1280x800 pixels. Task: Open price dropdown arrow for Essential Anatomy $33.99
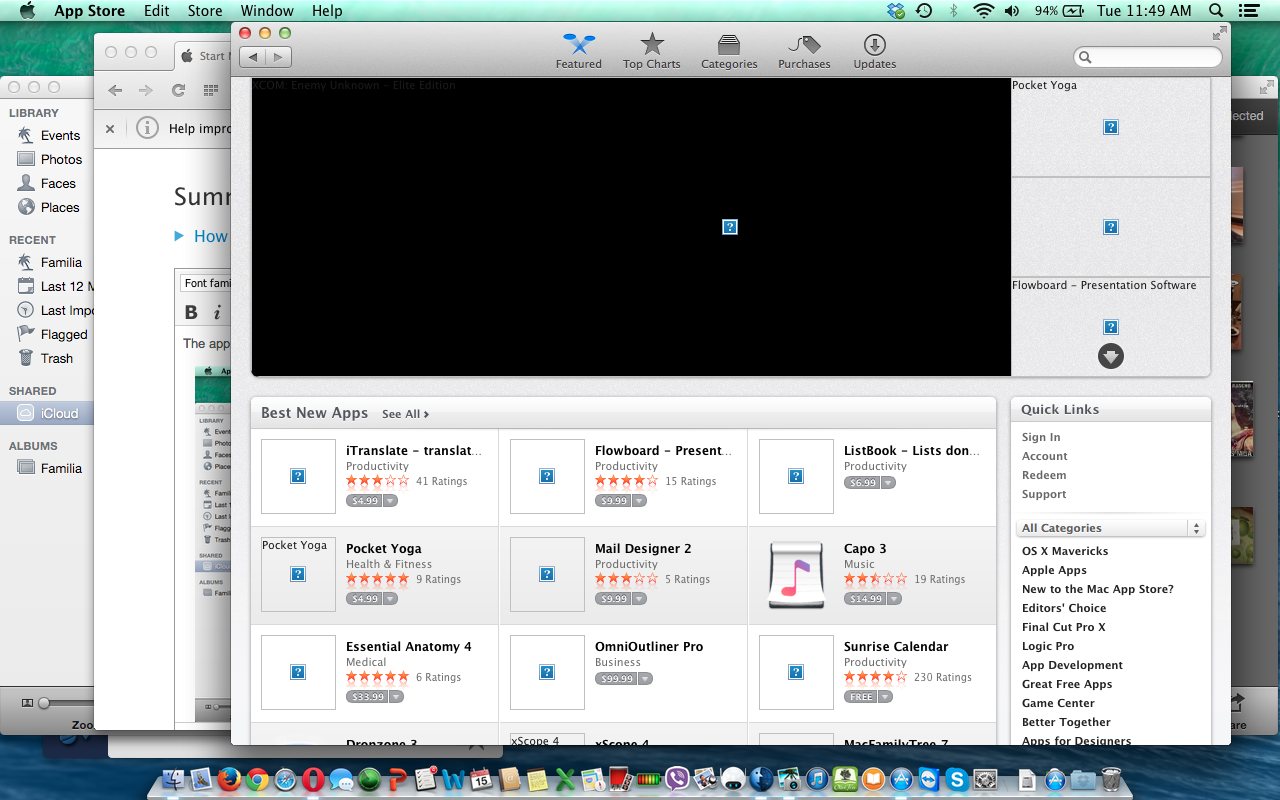coord(396,697)
